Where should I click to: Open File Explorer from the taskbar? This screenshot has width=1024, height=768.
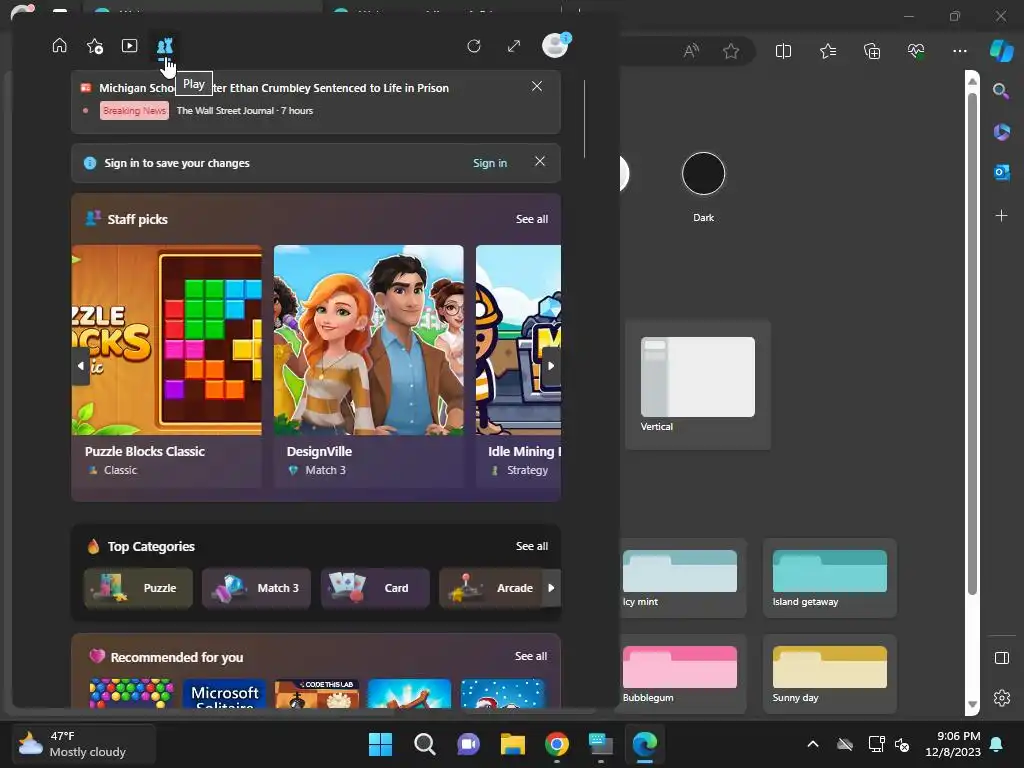coord(513,744)
